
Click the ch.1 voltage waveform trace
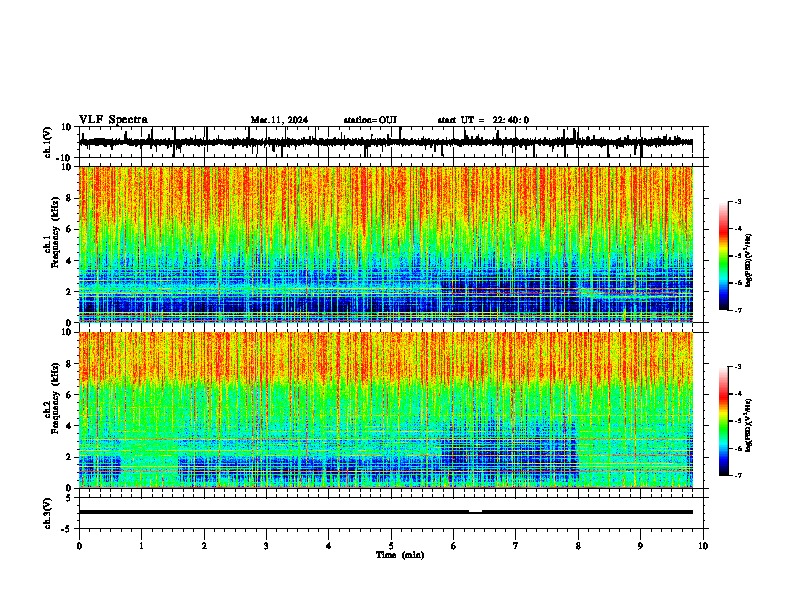tap(385, 143)
